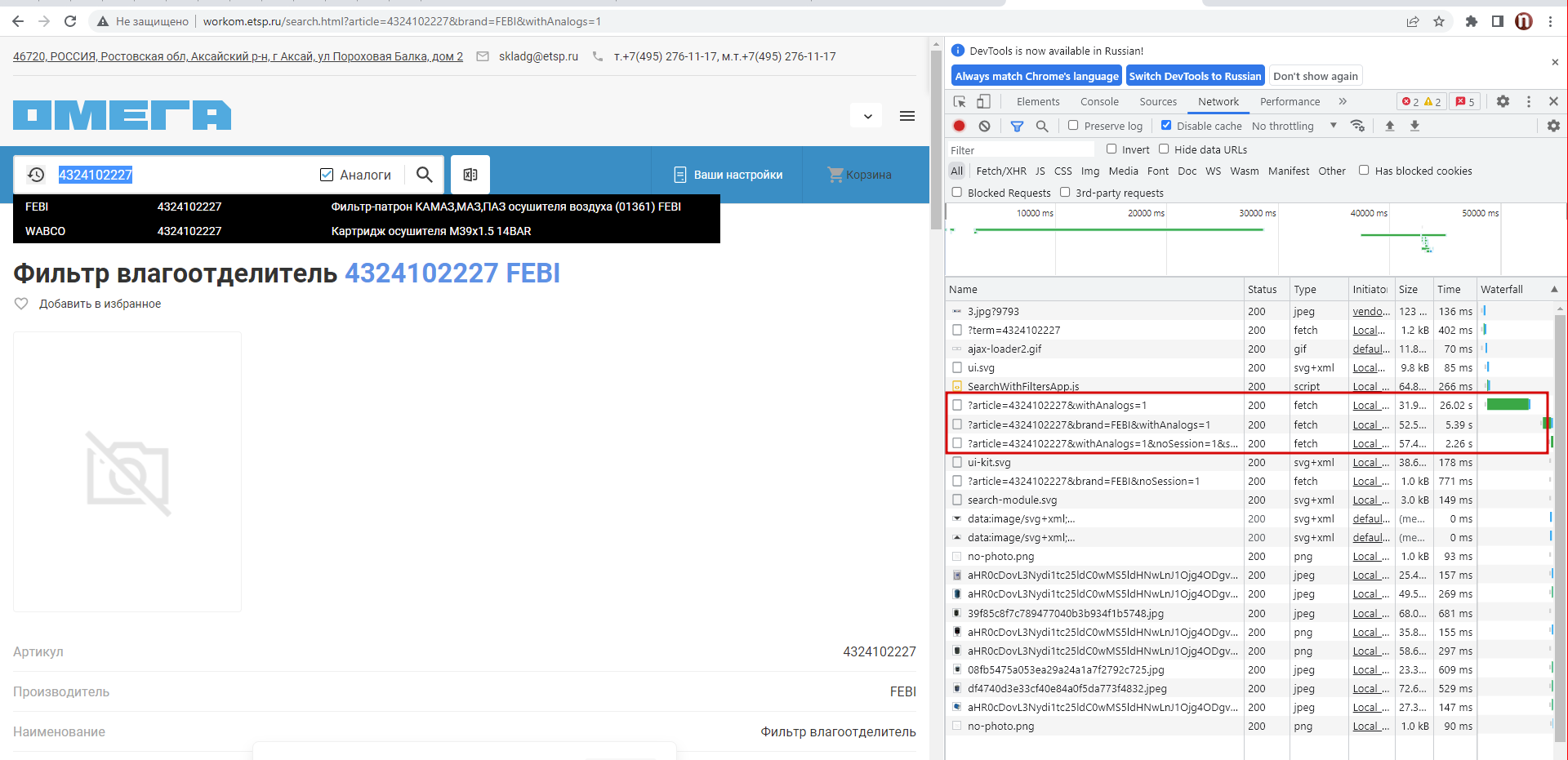Toggle device toolbar icon in DevTools
1568x760 pixels.
[x=983, y=101]
